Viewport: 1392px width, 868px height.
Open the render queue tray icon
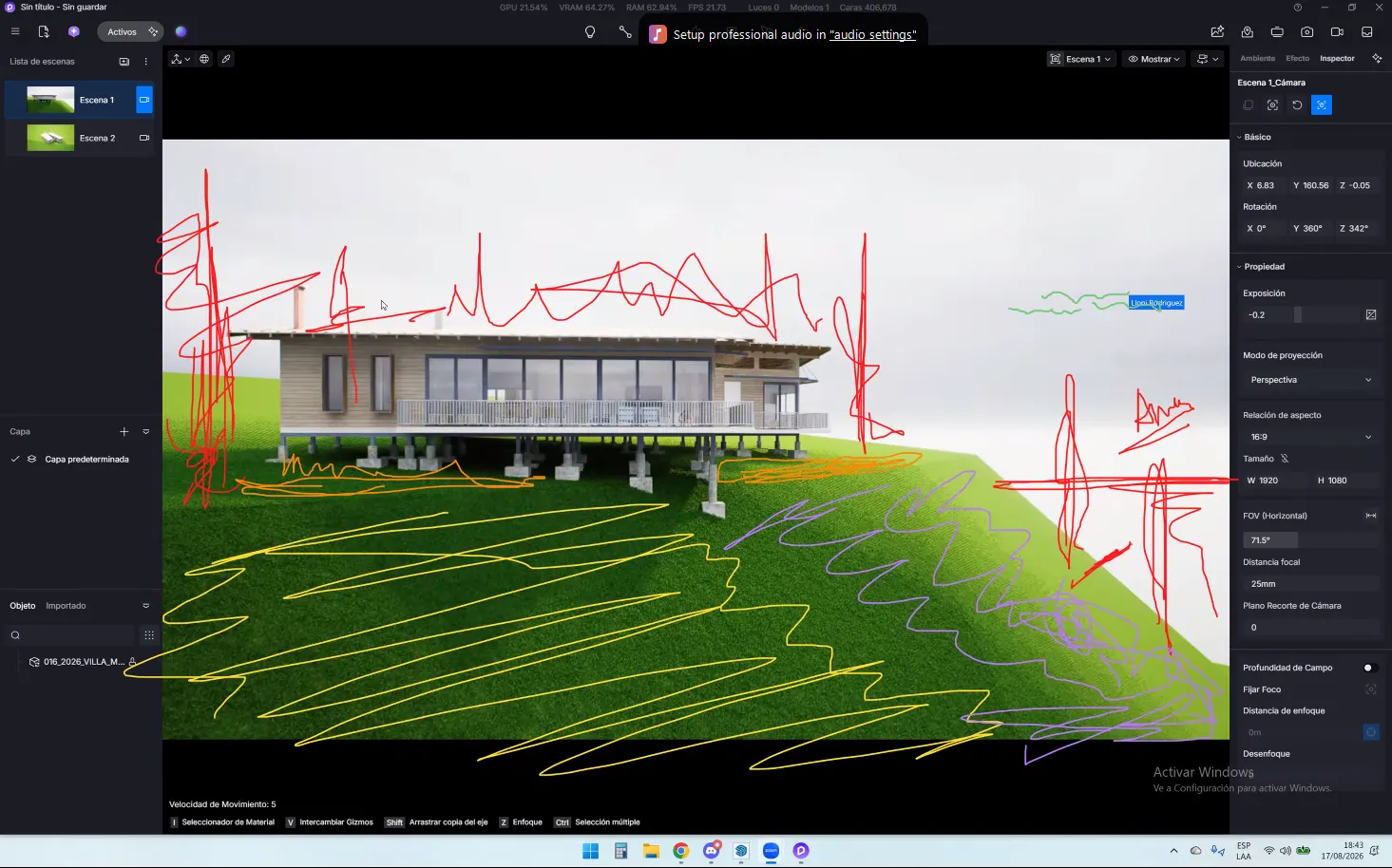[1367, 31]
